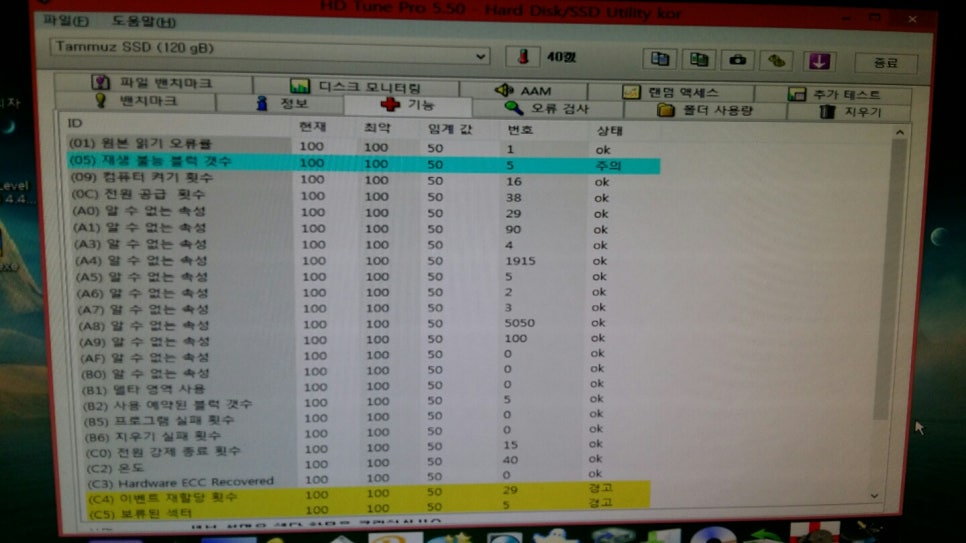Select the 기능 health tab
This screenshot has width=966, height=543.
pyautogui.click(x=408, y=105)
